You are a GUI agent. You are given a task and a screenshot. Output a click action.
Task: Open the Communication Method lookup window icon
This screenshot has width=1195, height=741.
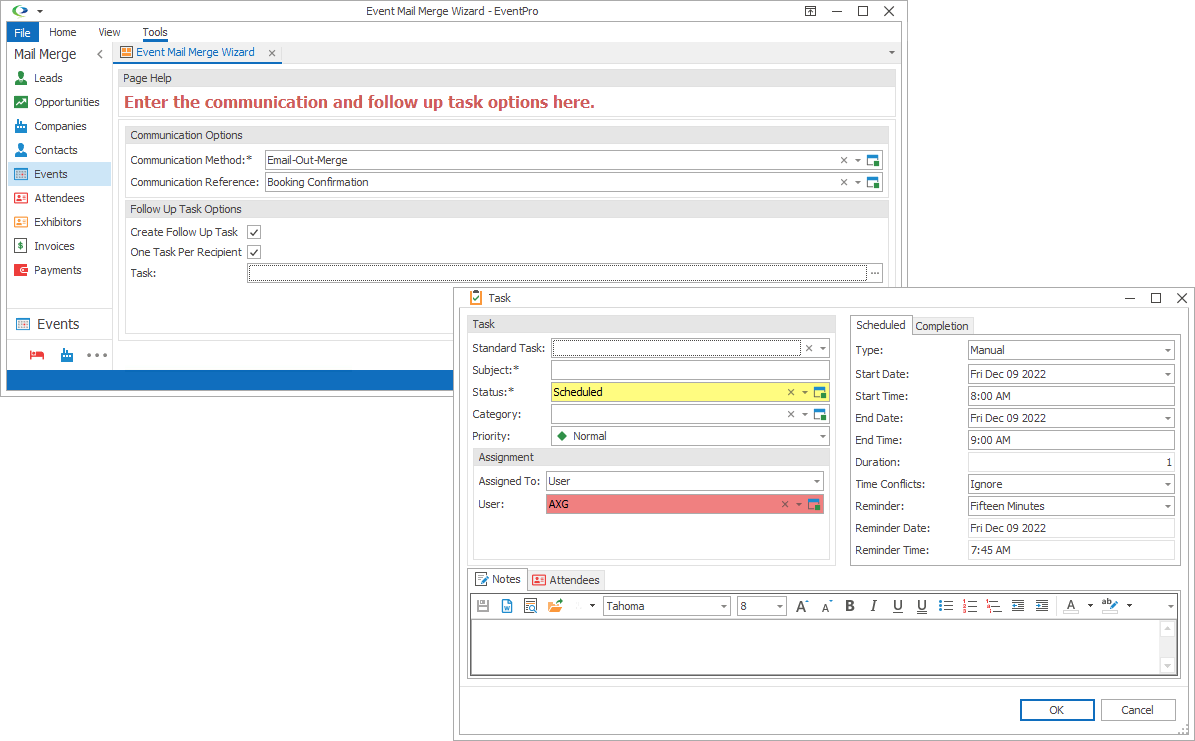point(873,160)
